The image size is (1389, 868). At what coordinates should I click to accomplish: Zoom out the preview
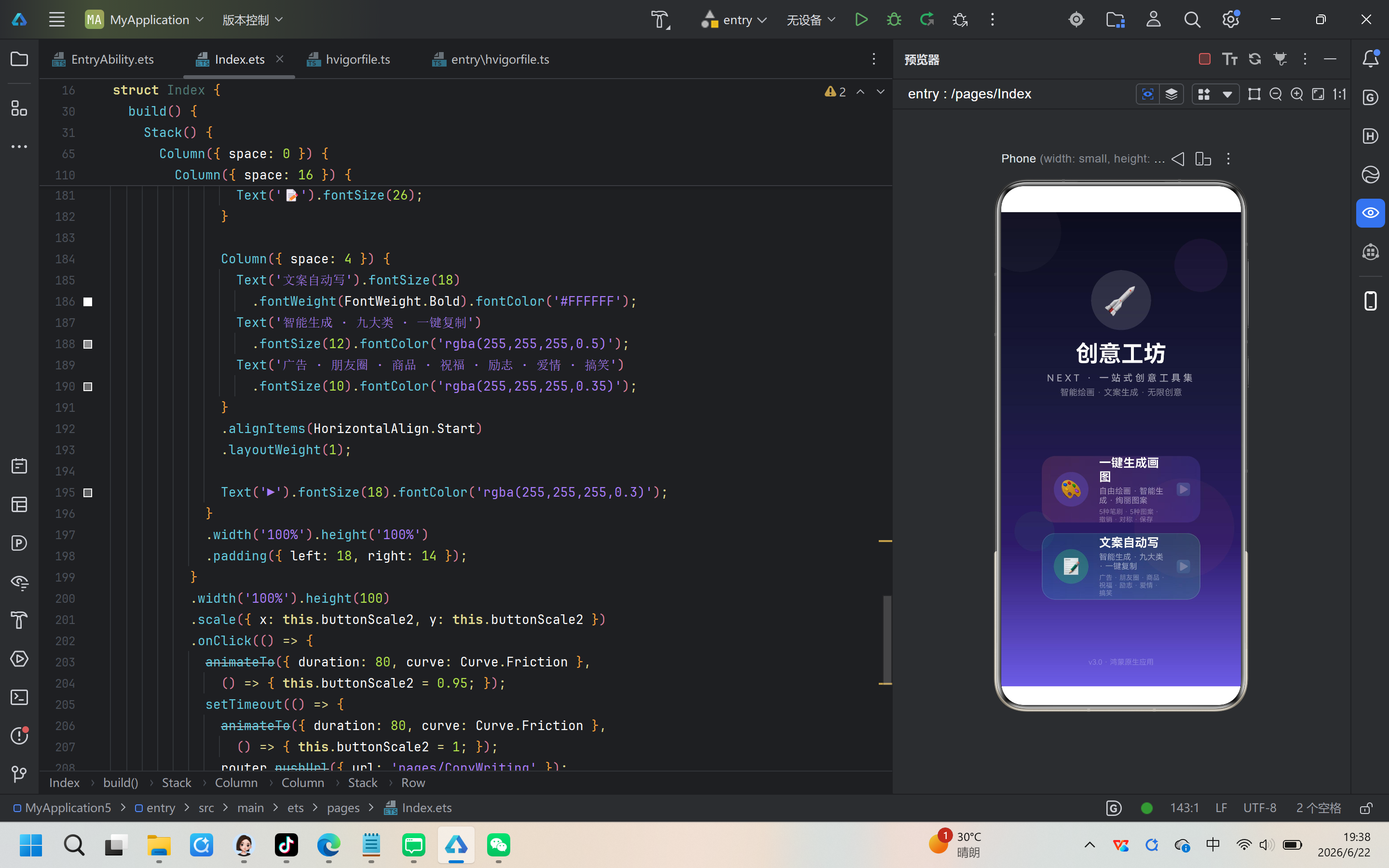pyautogui.click(x=1275, y=94)
